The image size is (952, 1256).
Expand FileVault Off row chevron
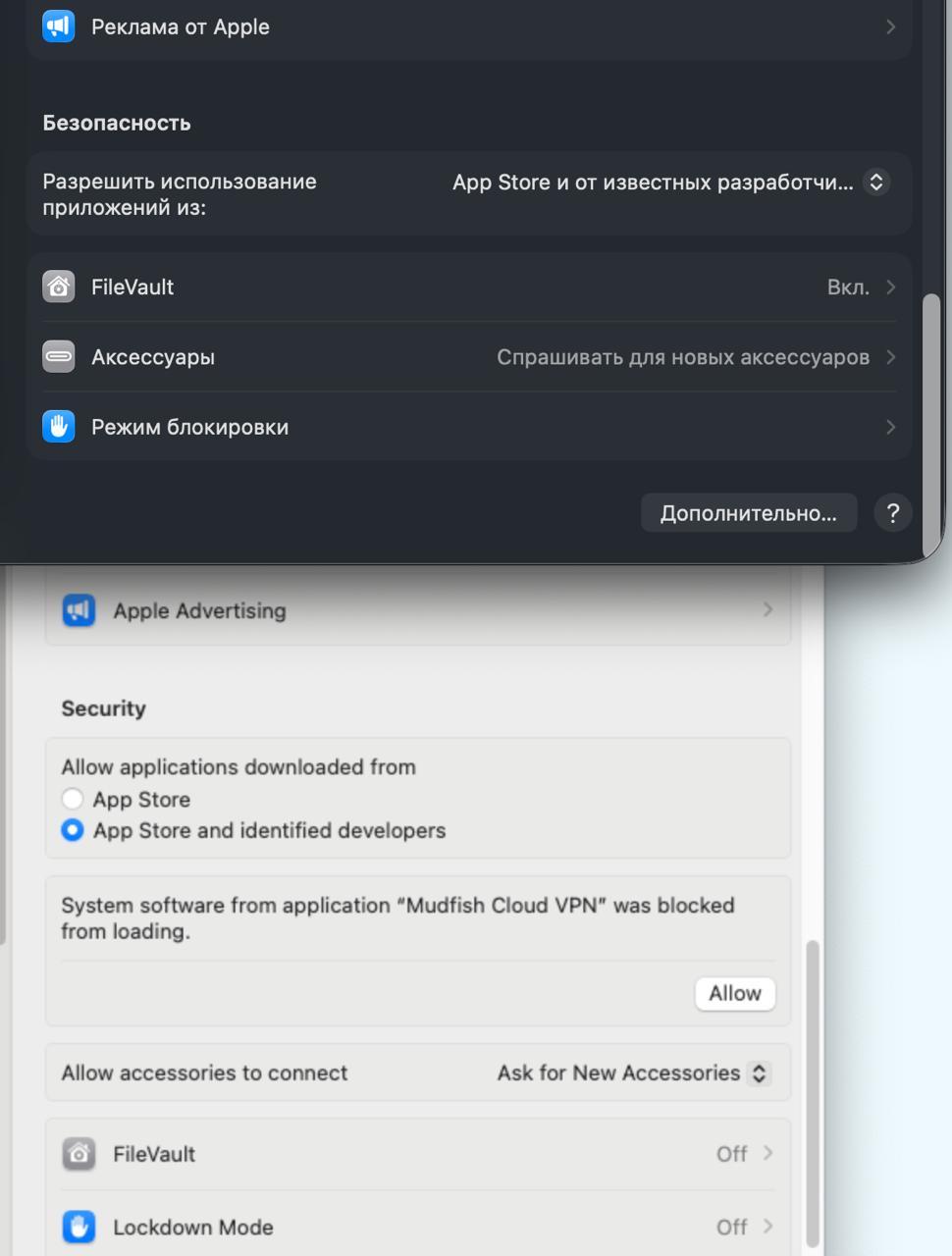[x=767, y=1154]
